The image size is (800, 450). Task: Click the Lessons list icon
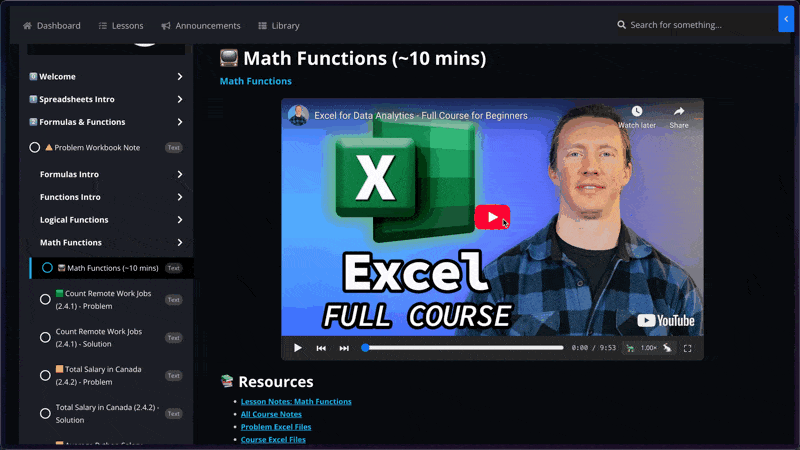coord(103,26)
